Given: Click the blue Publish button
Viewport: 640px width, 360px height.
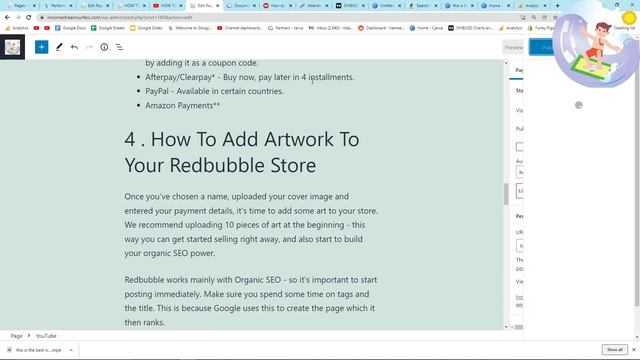Looking at the screenshot, I should [542, 47].
